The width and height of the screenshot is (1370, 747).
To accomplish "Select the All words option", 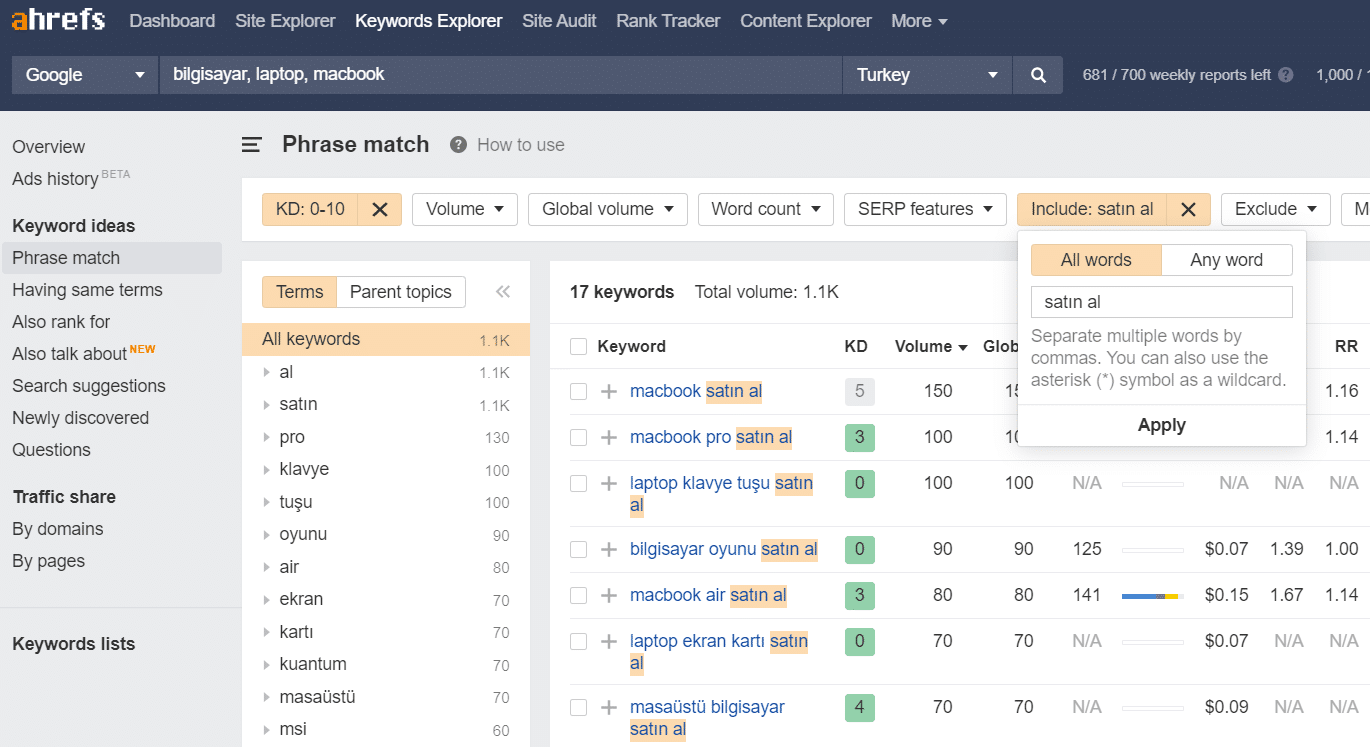I will [1096, 260].
